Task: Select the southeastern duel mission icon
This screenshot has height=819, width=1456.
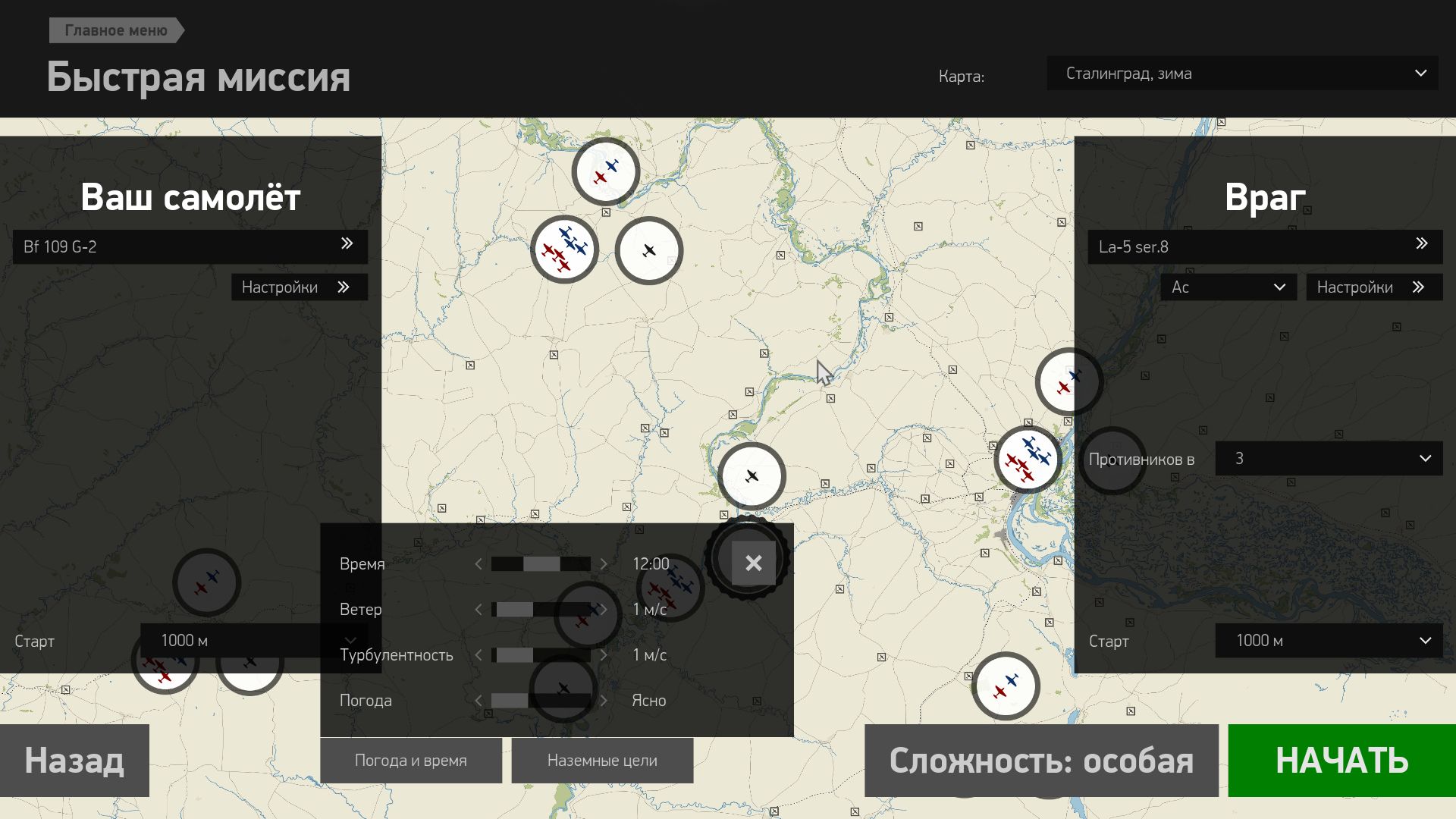Action: click(1006, 686)
